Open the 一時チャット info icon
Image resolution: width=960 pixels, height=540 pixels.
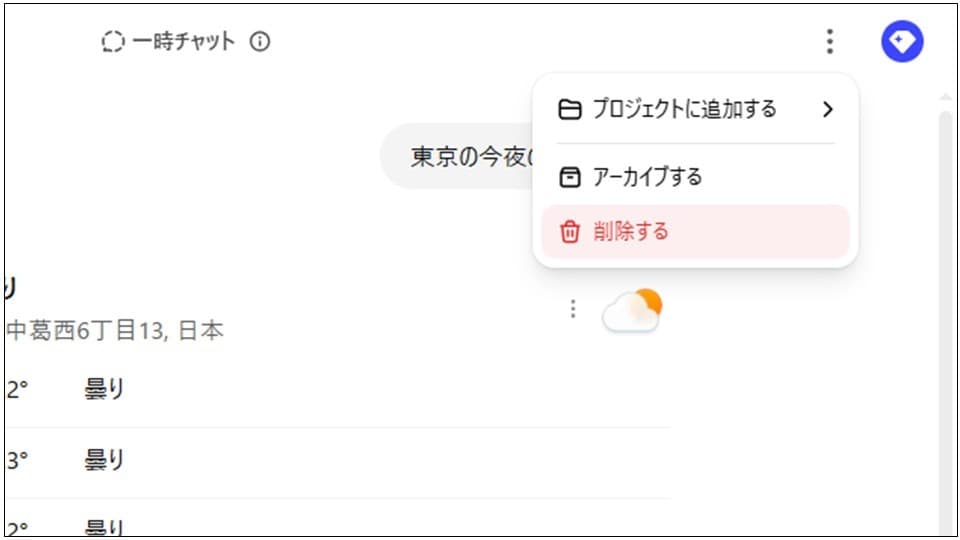pyautogui.click(x=260, y=42)
